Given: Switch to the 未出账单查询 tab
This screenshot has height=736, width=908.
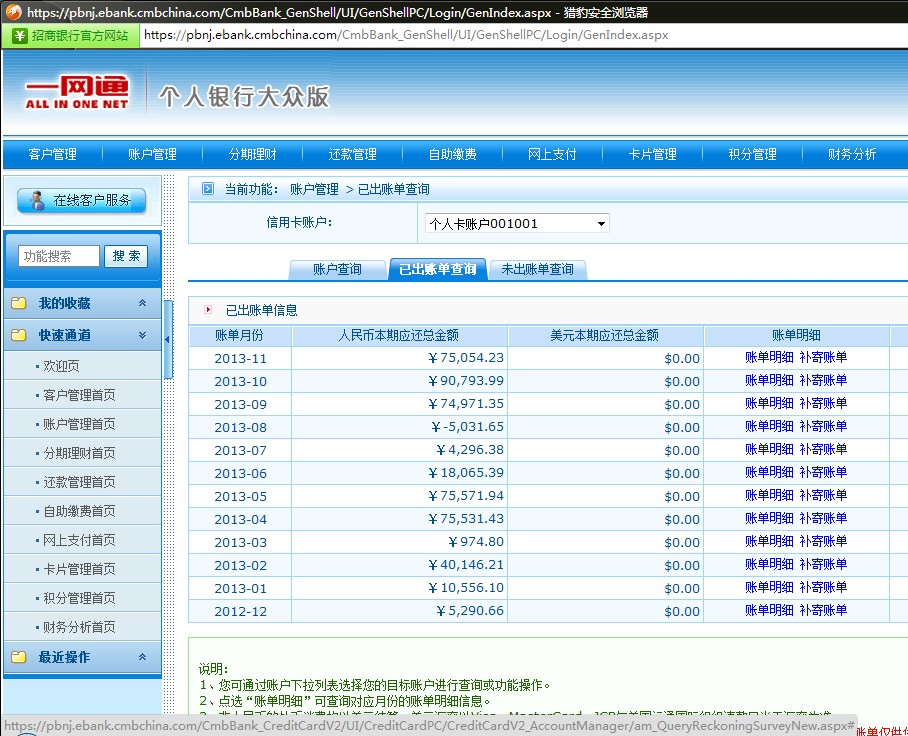Looking at the screenshot, I should tap(537, 269).
